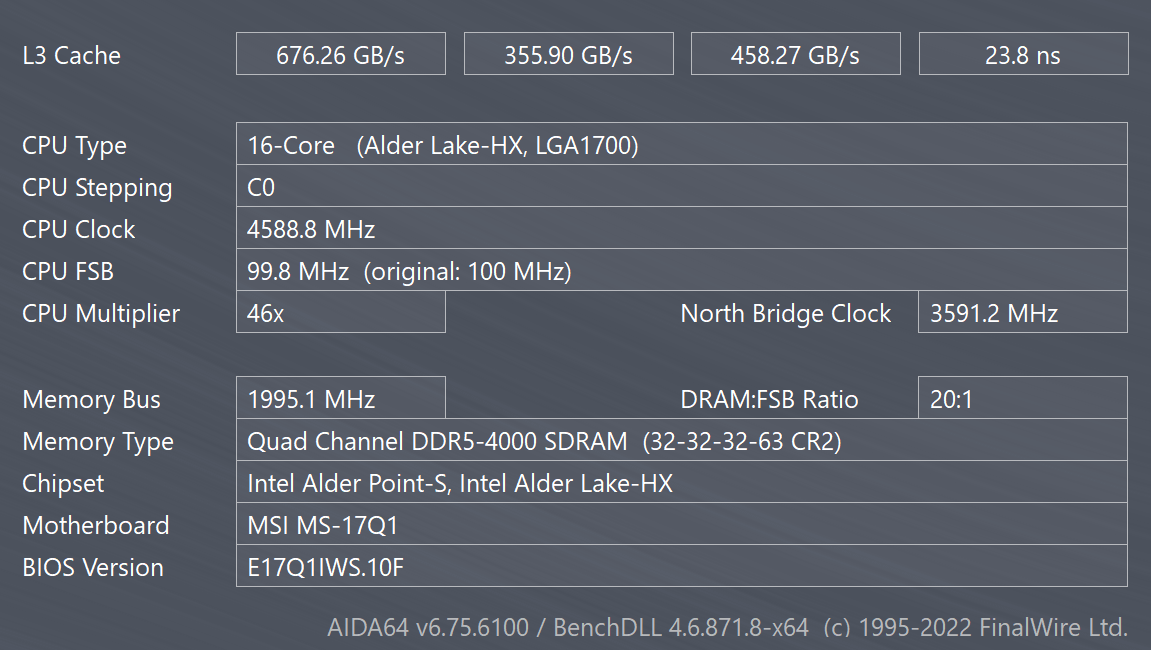Select the L3 Cache 355.90 GB/s write value
Screen dimensions: 1151x650
point(568,55)
